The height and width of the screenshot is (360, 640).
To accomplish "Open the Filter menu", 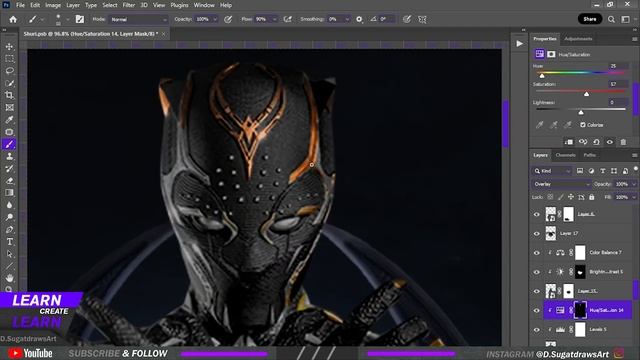I will 129,5.
